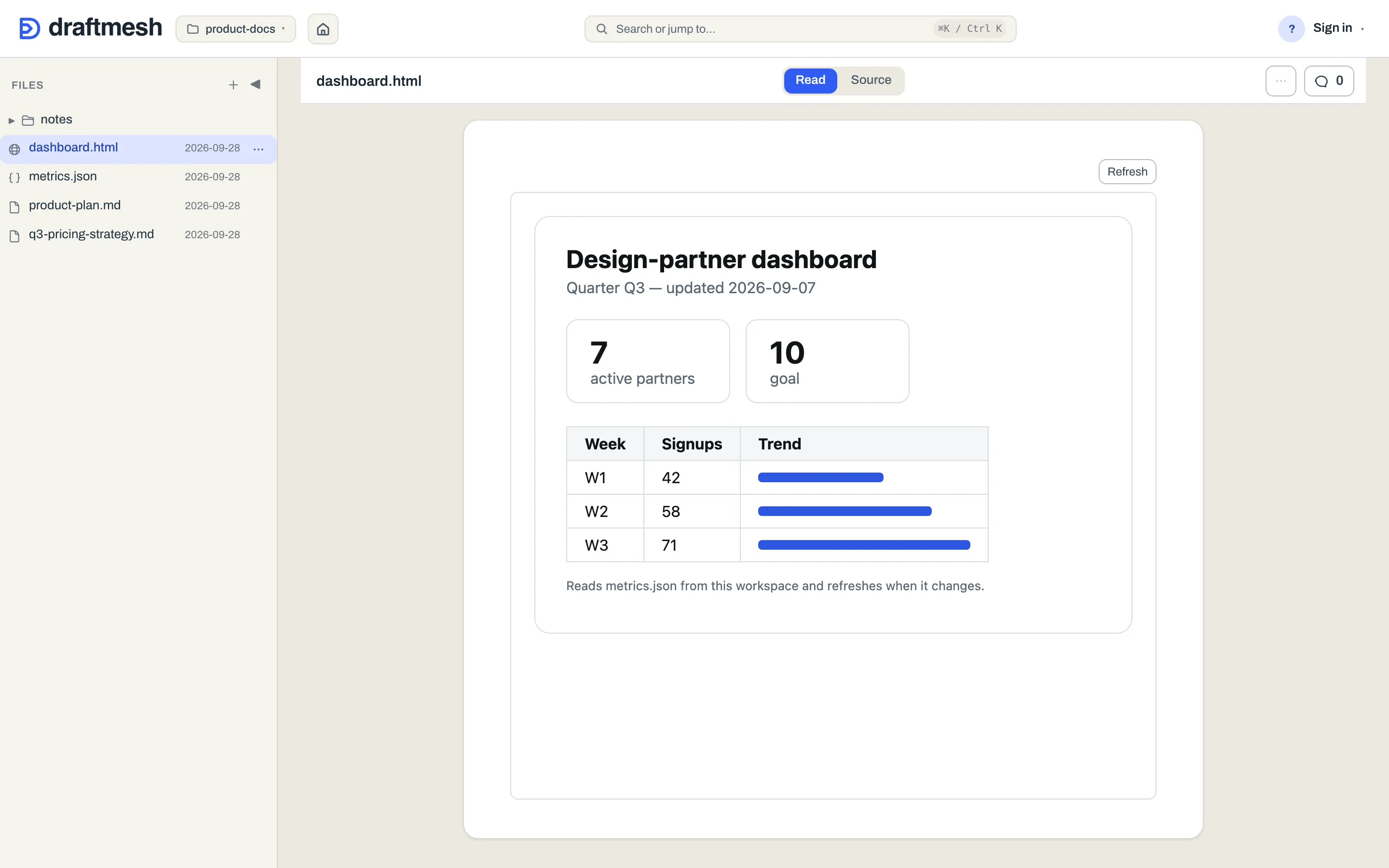Click the document icon beside q3-pricing-strategy.md

(x=15, y=235)
